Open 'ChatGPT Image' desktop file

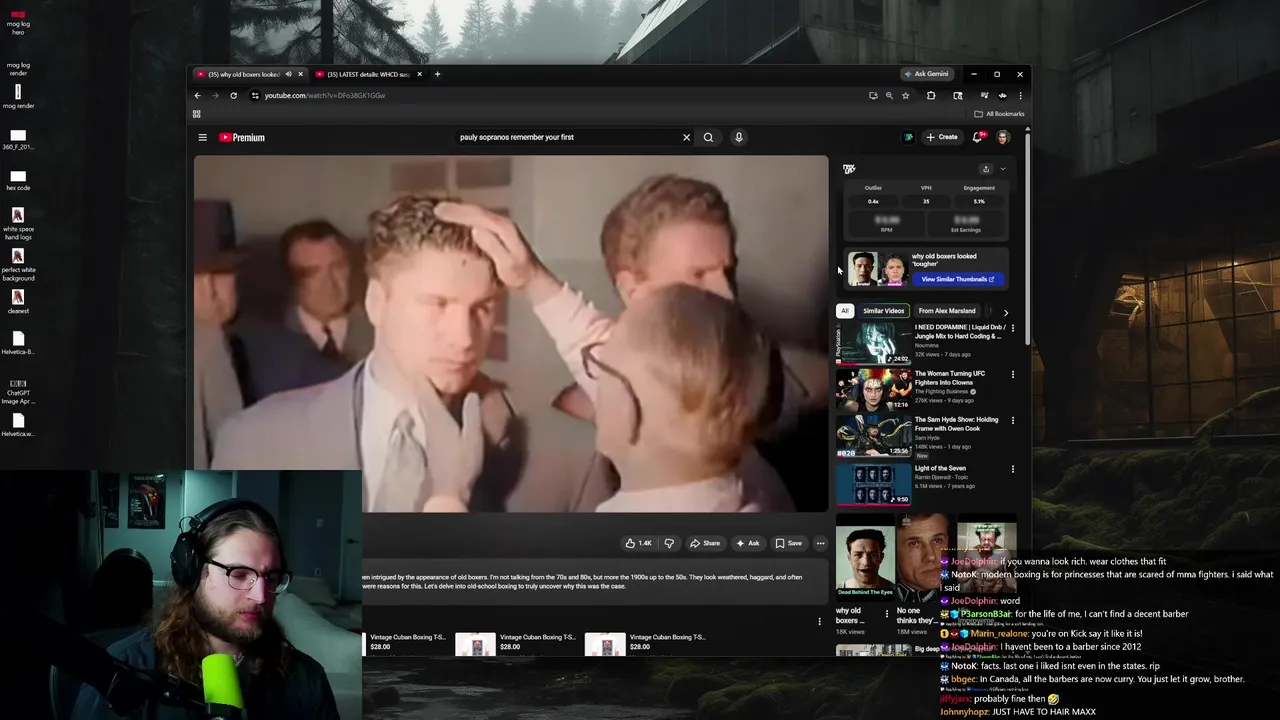[x=18, y=391]
